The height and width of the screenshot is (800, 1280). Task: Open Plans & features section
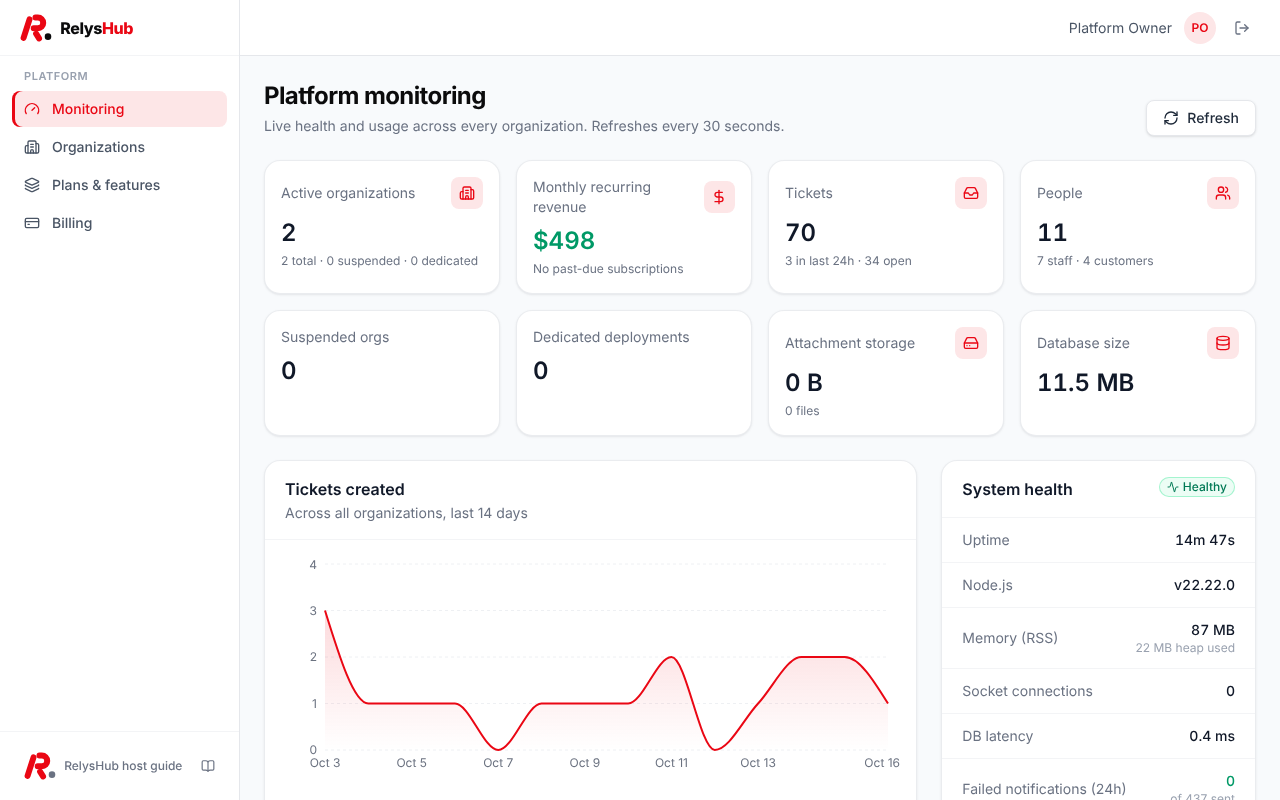120,185
